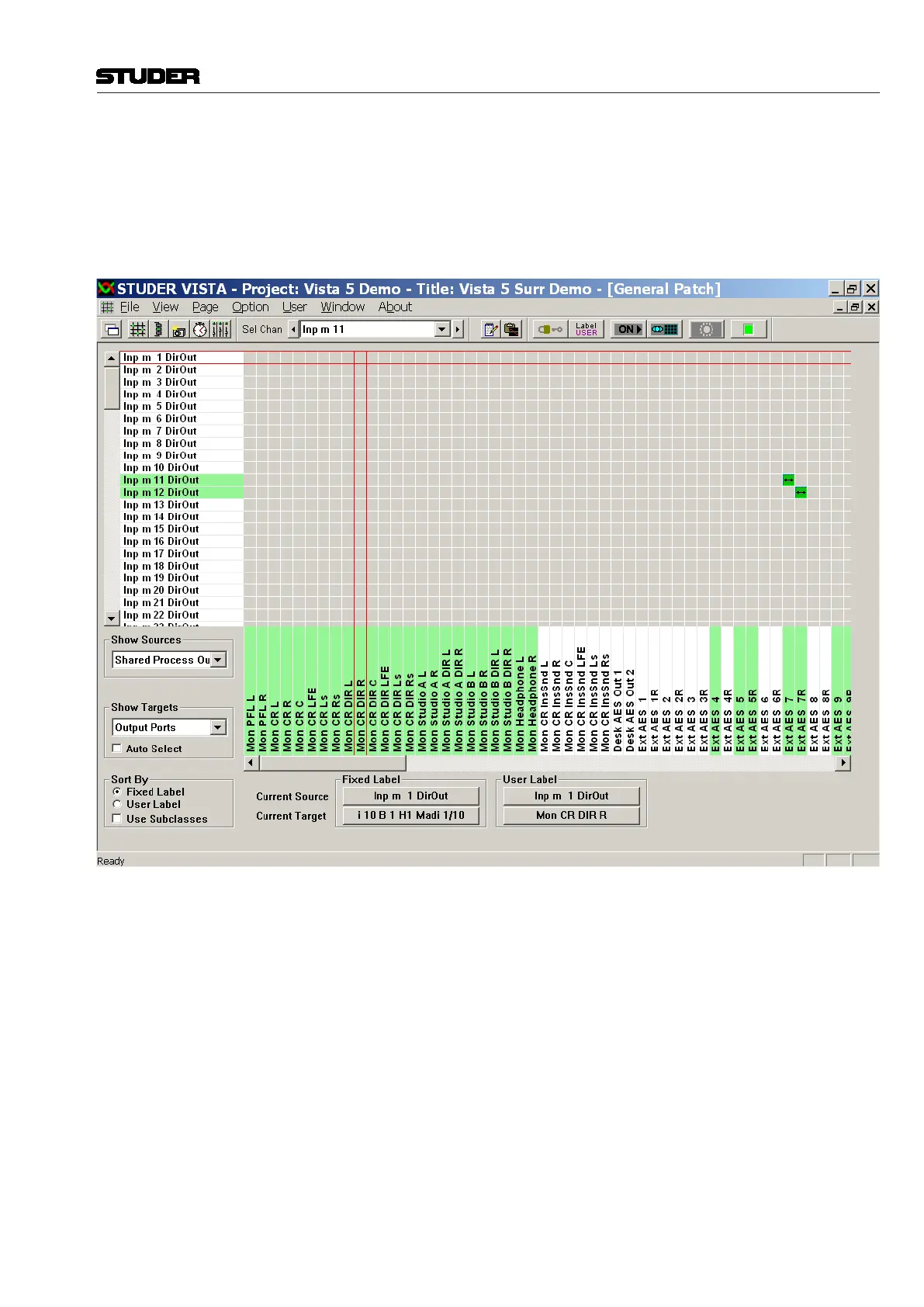Screen dimensions: 924x1307
Task: Expand the Show Targets Output Ports dropdown
Action: point(219,727)
